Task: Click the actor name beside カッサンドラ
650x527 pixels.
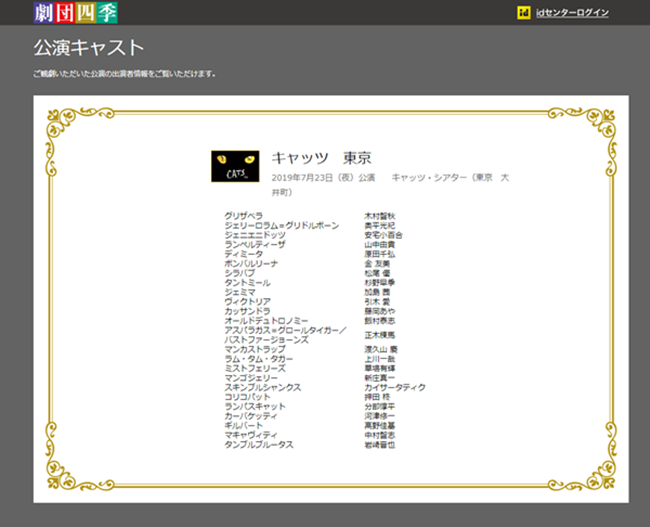Action: [380, 311]
